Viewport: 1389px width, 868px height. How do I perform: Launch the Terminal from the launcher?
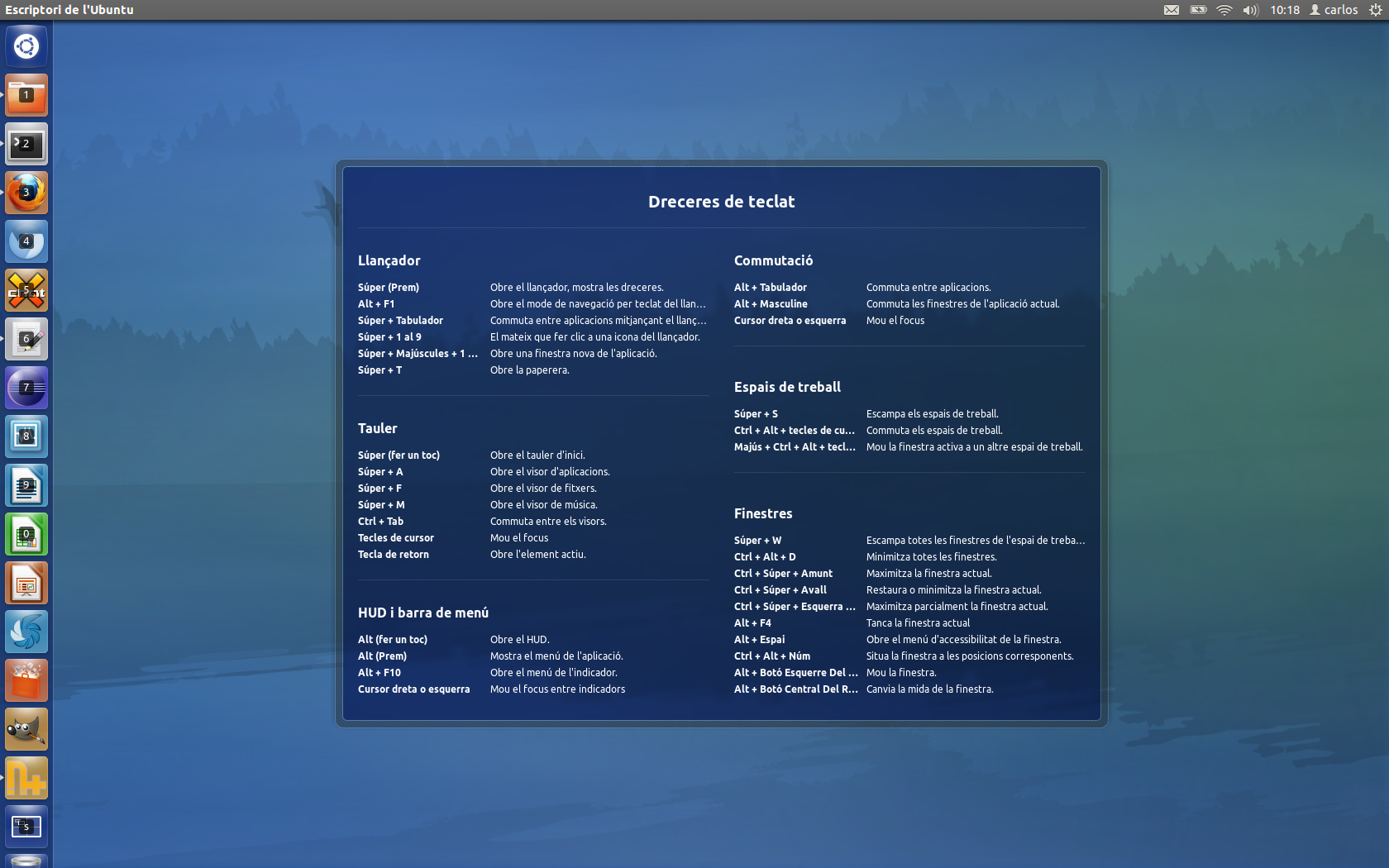click(26, 143)
